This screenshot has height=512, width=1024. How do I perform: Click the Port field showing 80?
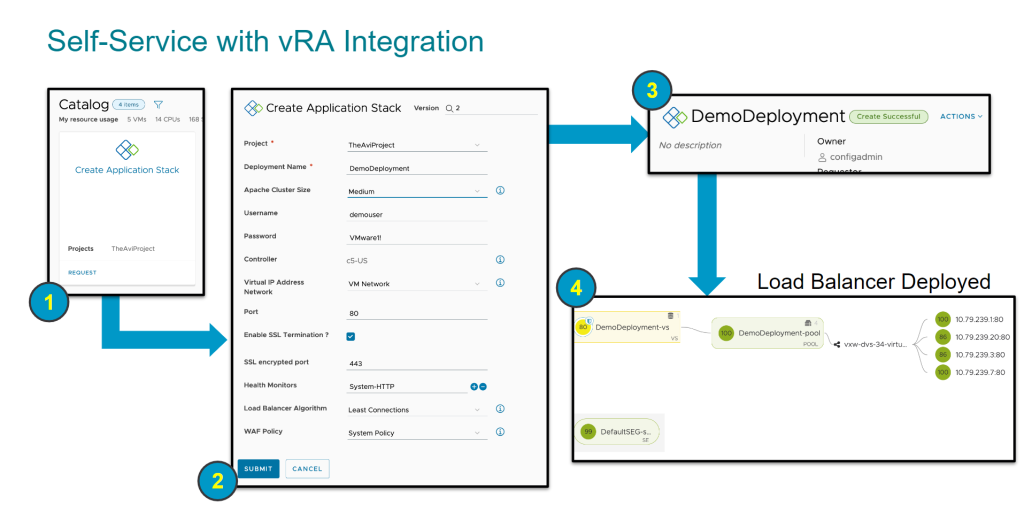click(417, 313)
